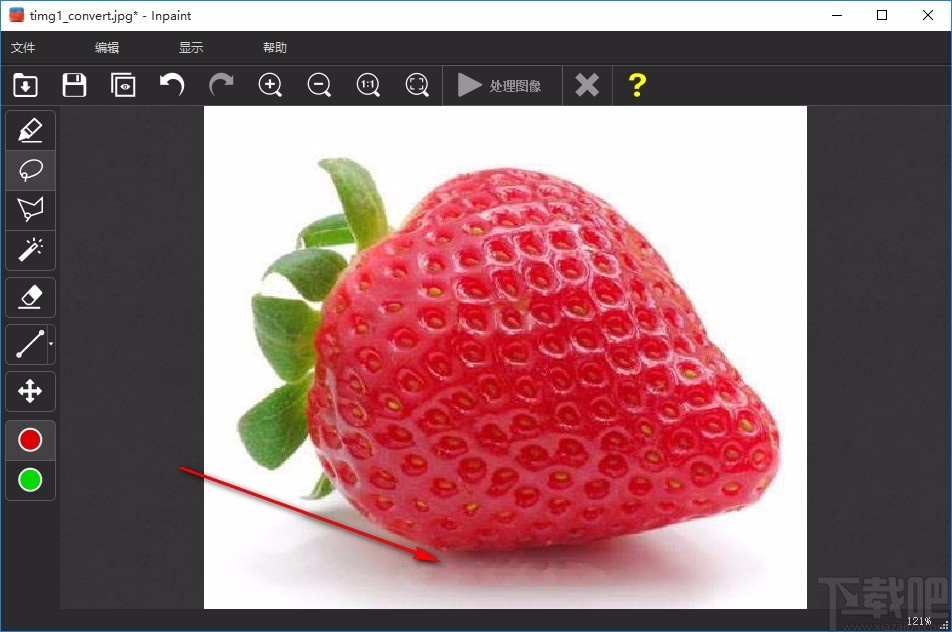Select the Eraser tool

[30, 297]
